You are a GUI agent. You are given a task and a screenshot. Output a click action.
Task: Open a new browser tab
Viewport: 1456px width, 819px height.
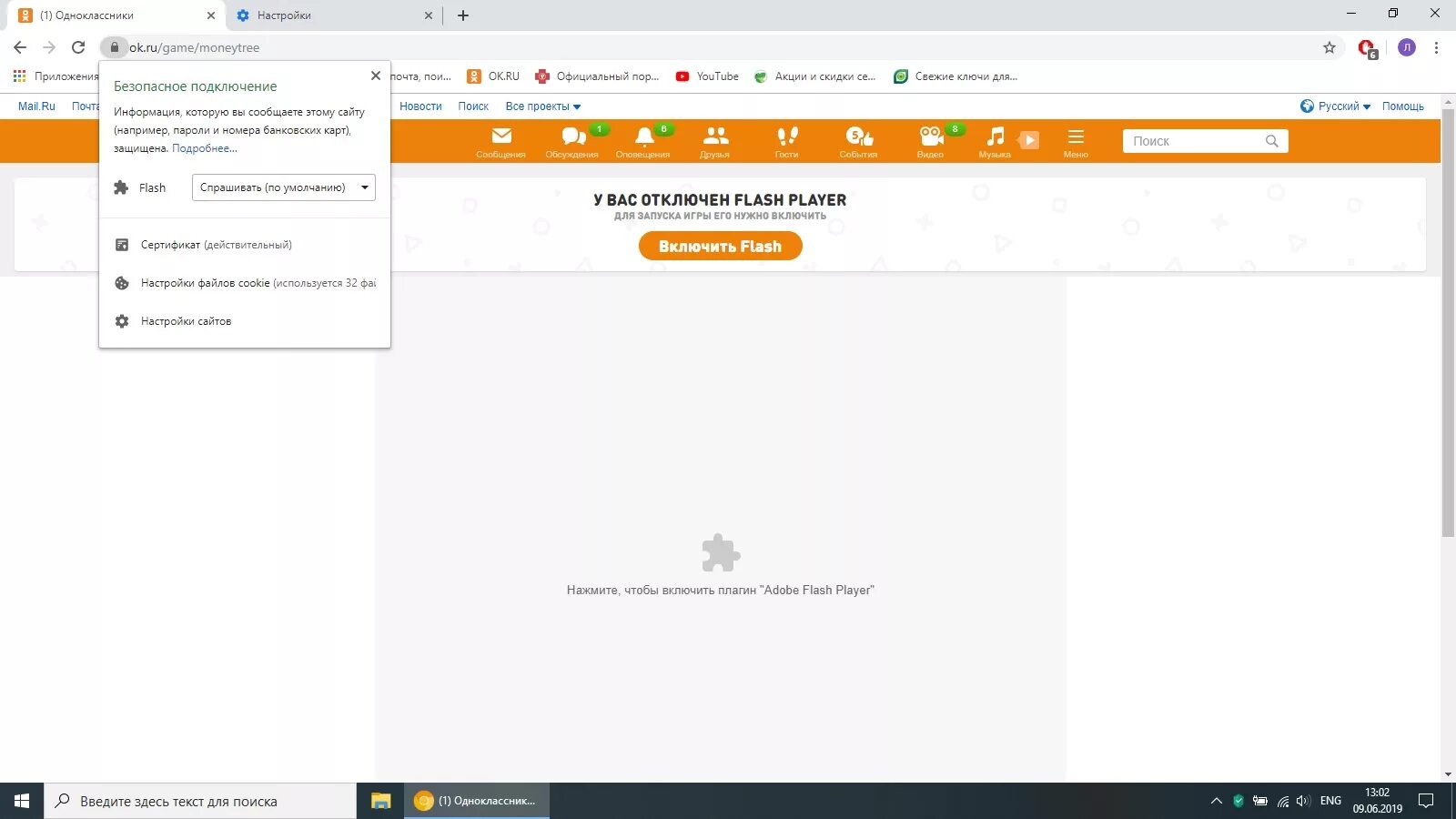[463, 15]
